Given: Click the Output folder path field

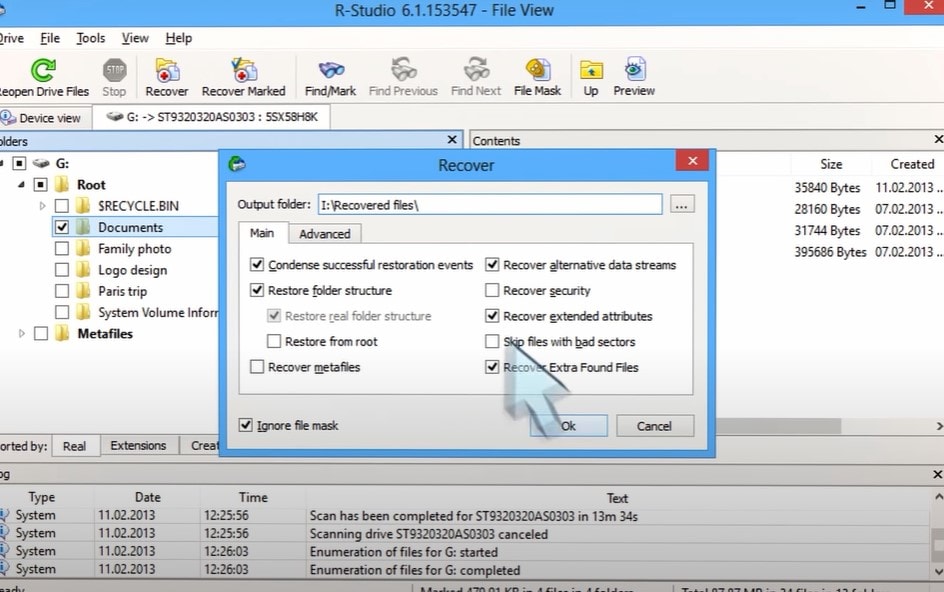Looking at the screenshot, I should pos(490,204).
